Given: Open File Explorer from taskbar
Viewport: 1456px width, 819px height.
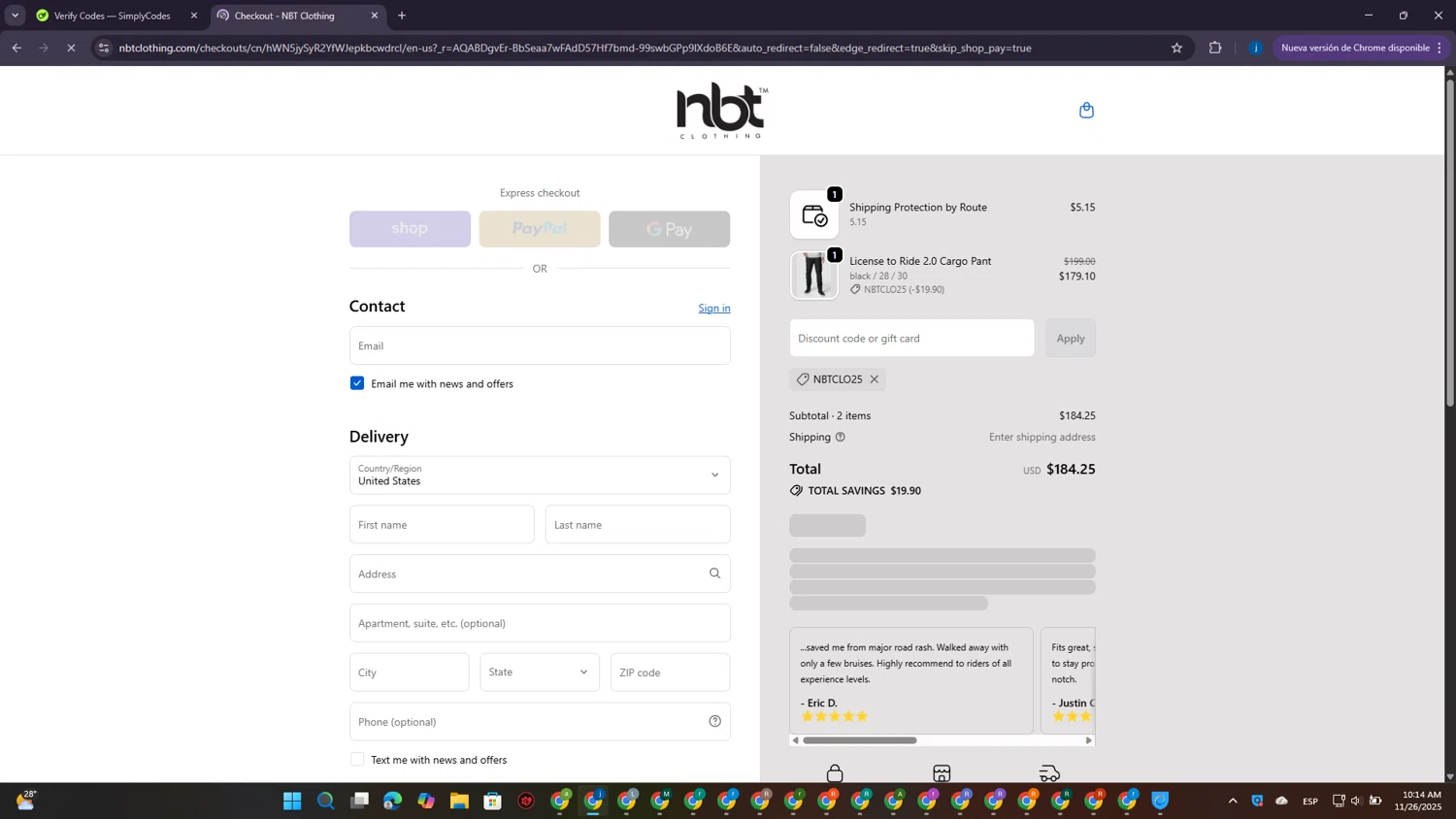Looking at the screenshot, I should pyautogui.click(x=459, y=801).
